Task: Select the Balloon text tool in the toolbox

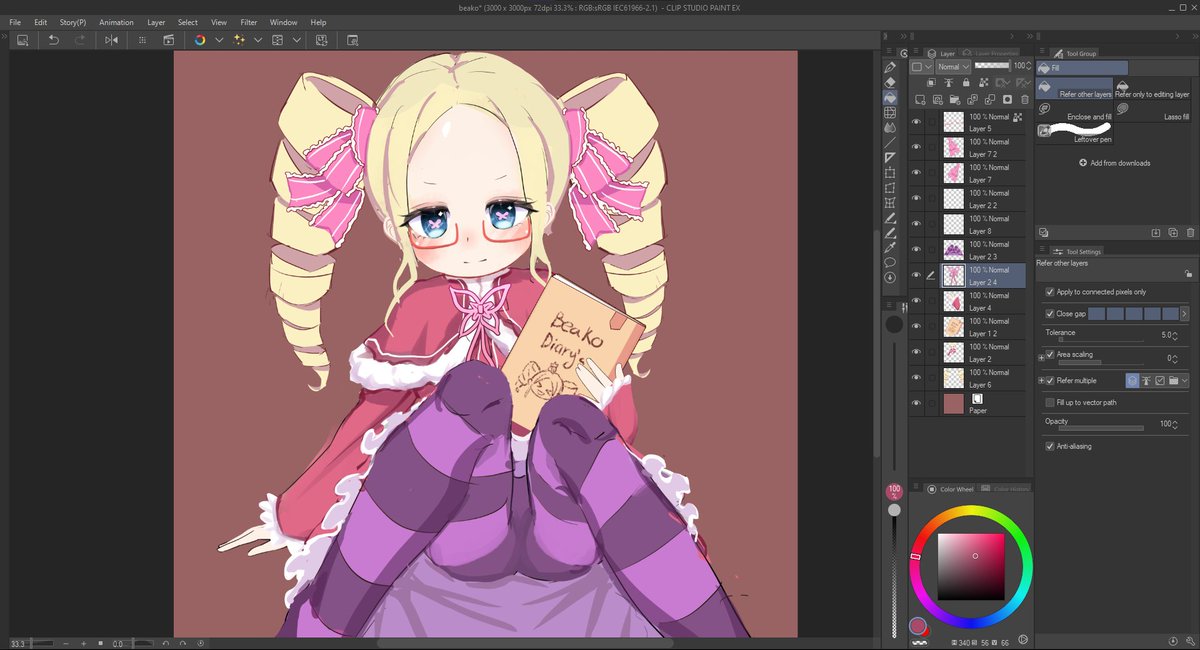Action: [890, 262]
